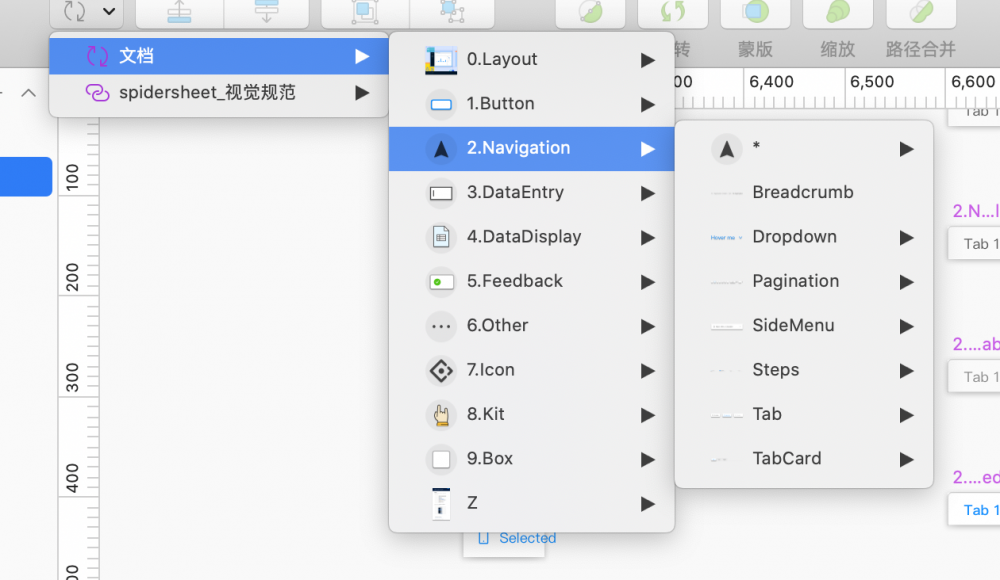Choose the * navigation symbol group
This screenshot has height=580, width=1000.
click(x=804, y=149)
